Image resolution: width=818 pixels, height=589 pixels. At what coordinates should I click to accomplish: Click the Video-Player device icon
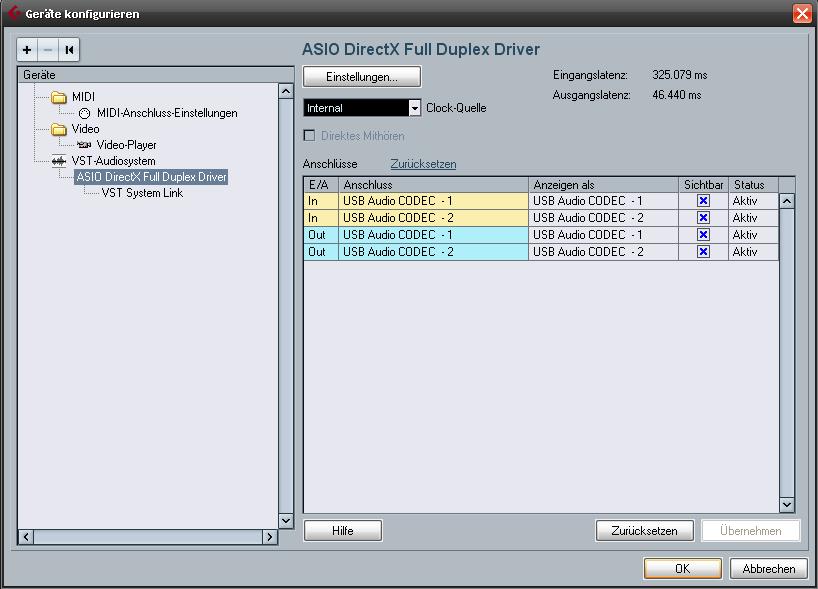click(84, 145)
